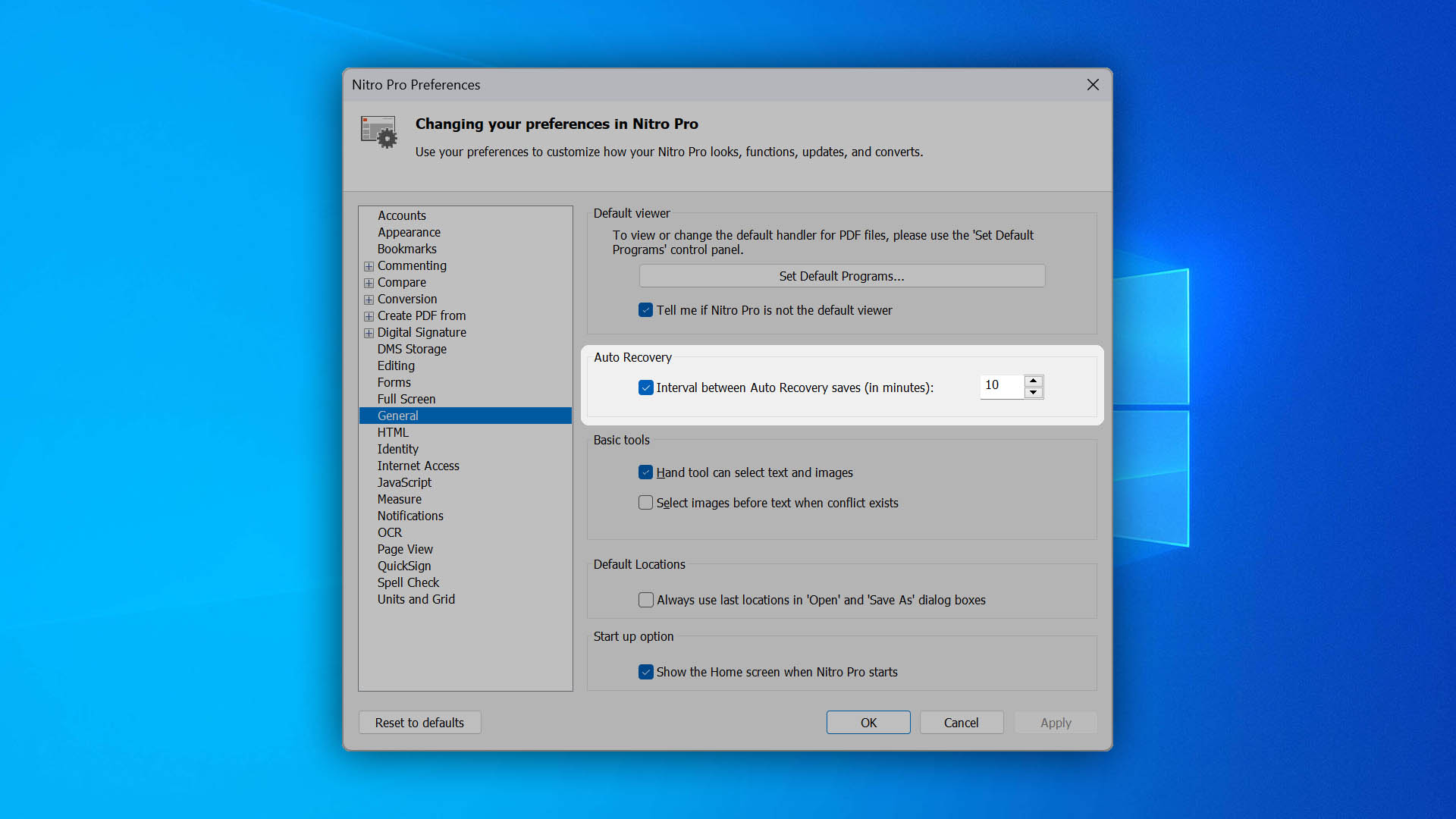Select Create PDF from category

422,315
